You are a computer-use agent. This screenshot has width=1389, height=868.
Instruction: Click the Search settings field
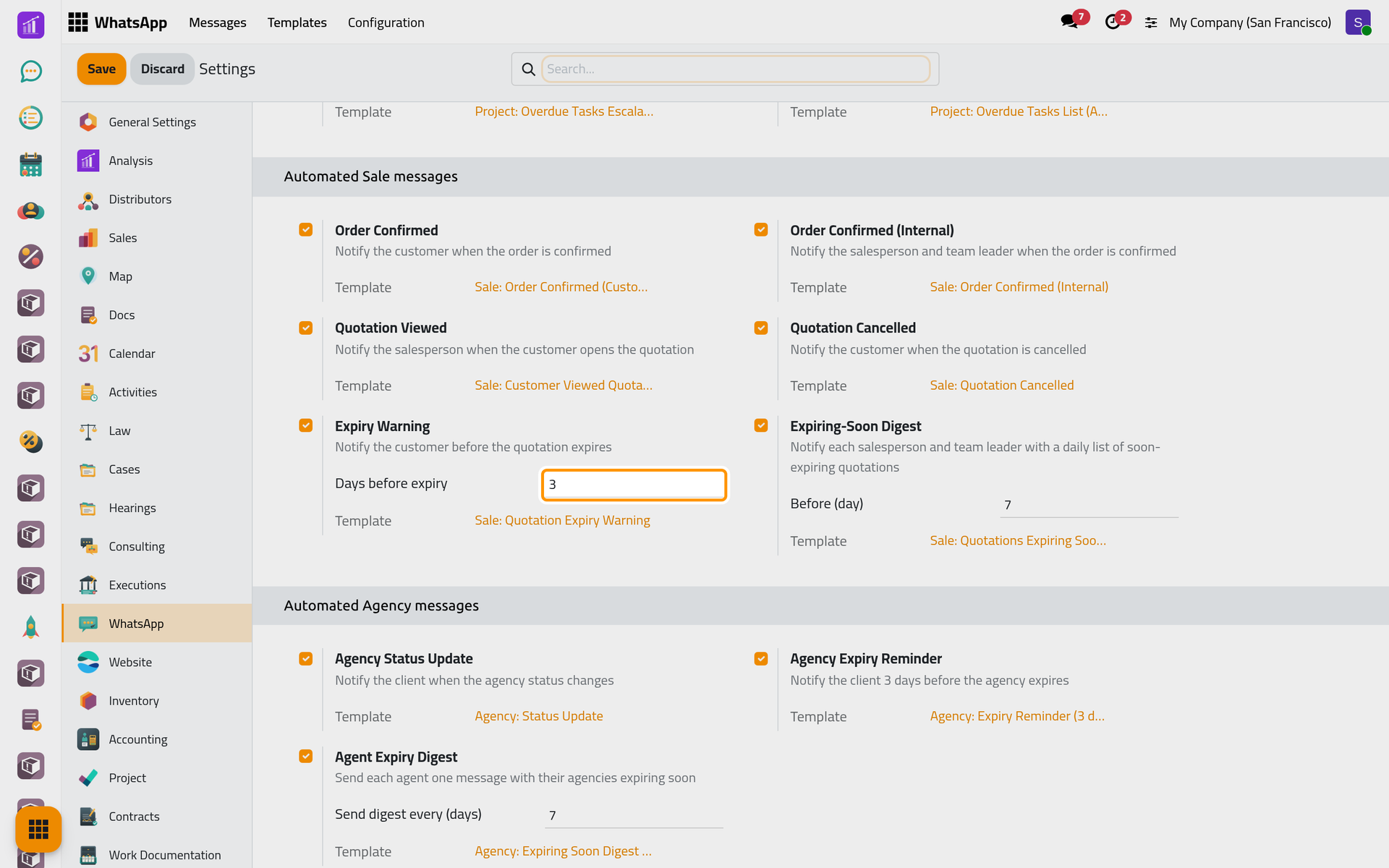pos(736,69)
